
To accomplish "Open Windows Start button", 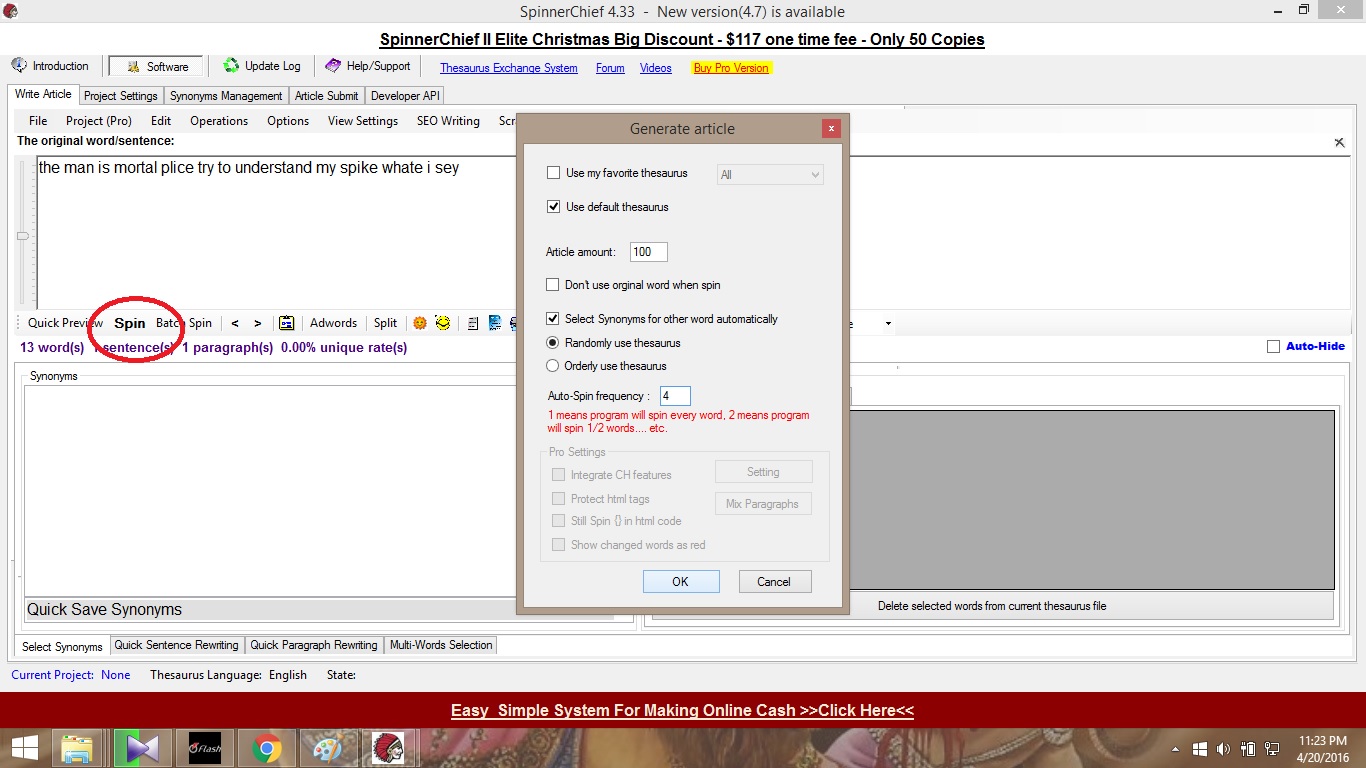I will (x=24, y=748).
